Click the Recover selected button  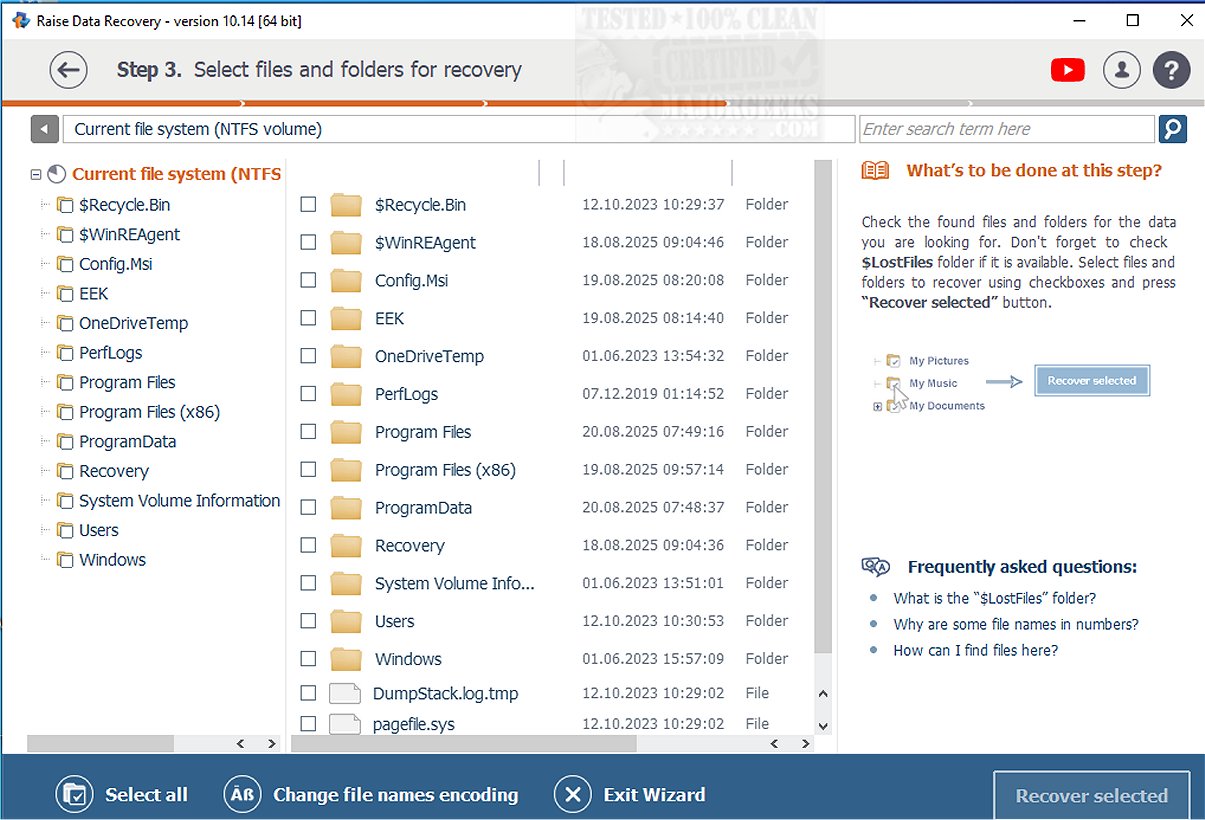(1091, 796)
